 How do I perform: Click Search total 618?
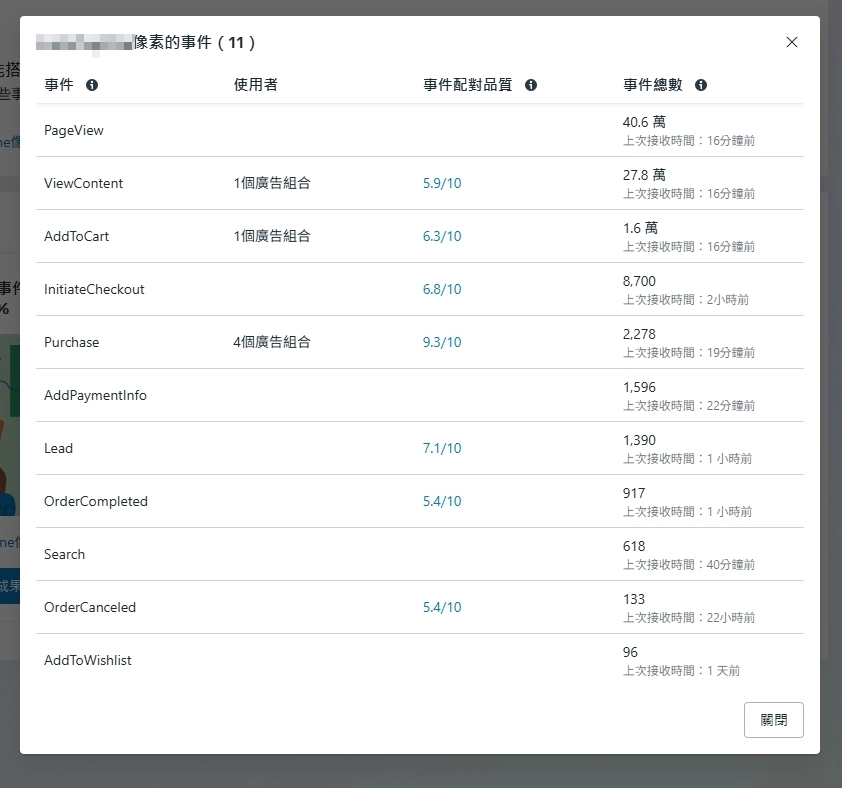pyautogui.click(x=634, y=546)
